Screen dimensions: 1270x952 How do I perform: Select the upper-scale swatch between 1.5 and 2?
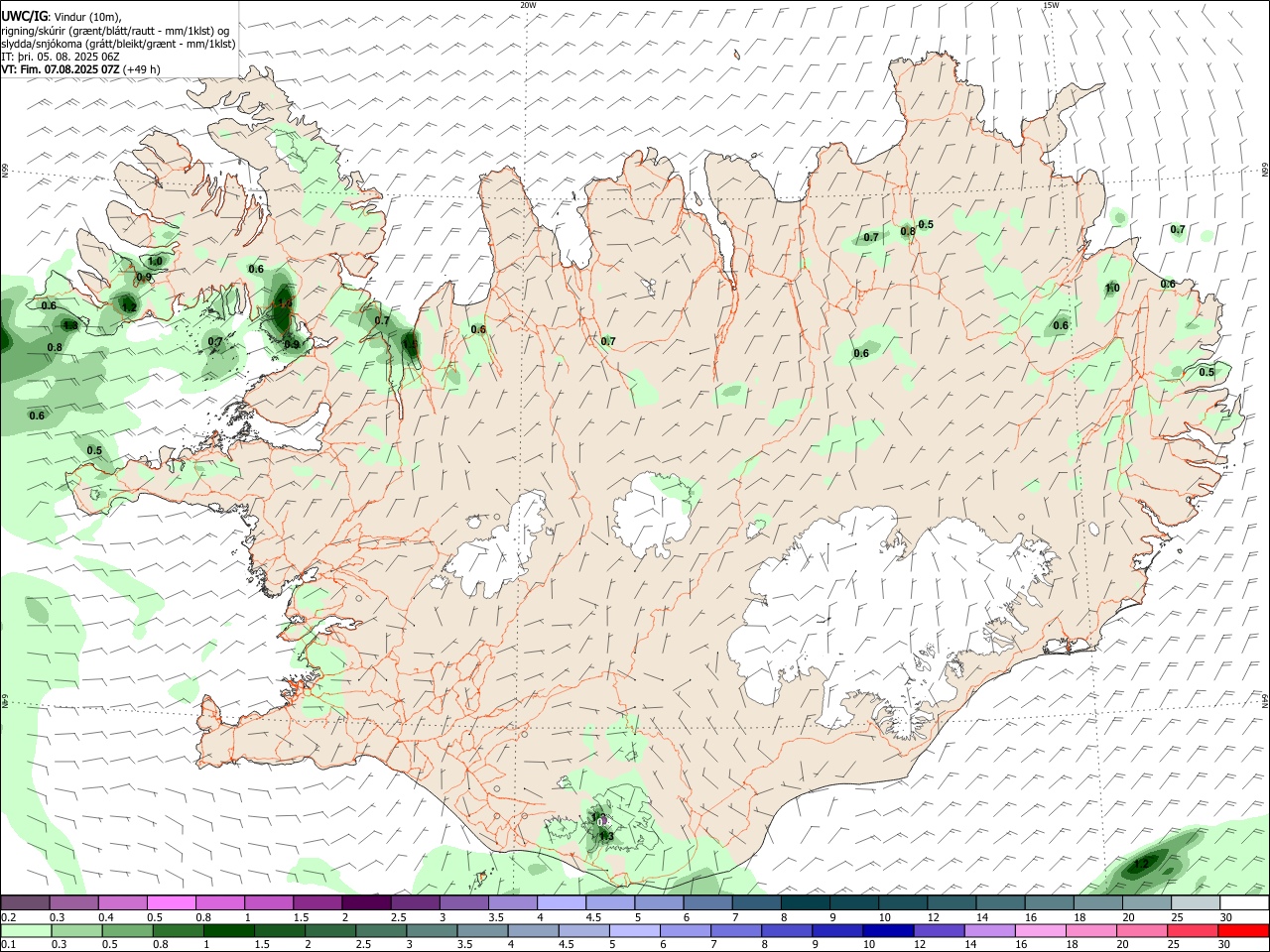(317, 902)
